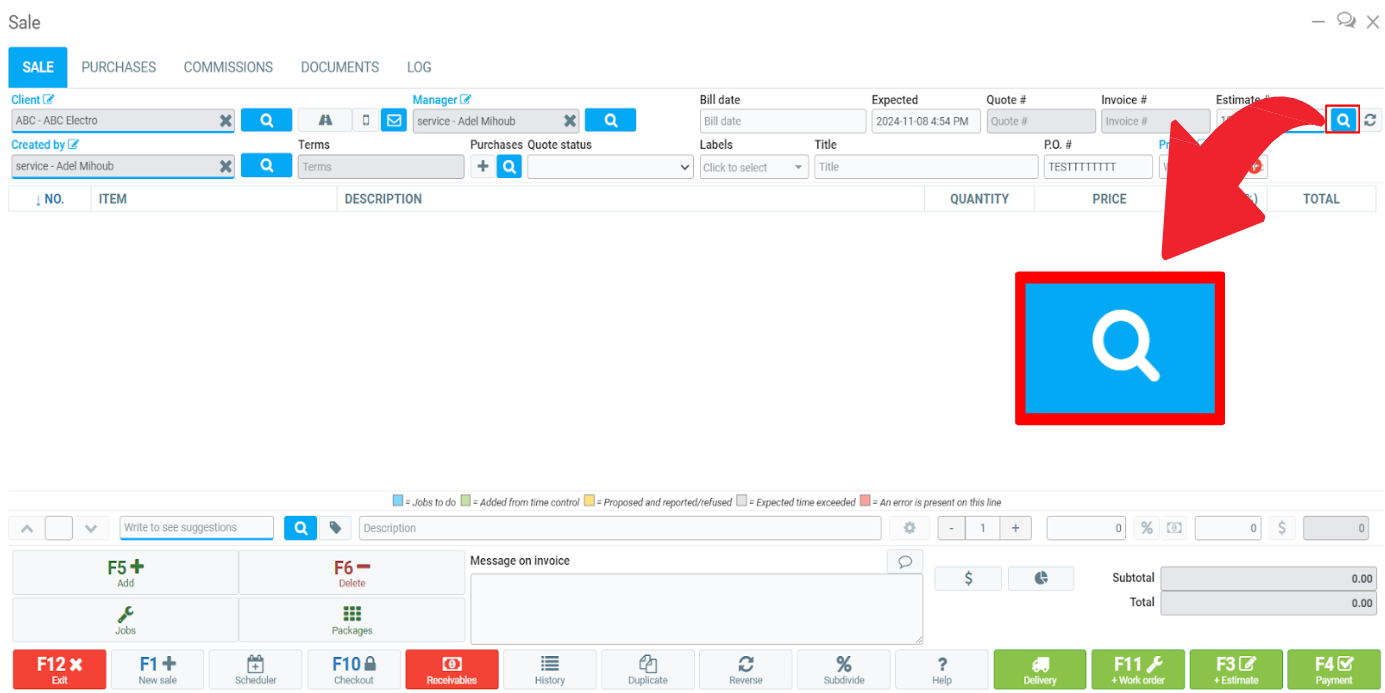Click the mobile phone icon beside Client
This screenshot has width=1385, height=693.
pos(366,120)
